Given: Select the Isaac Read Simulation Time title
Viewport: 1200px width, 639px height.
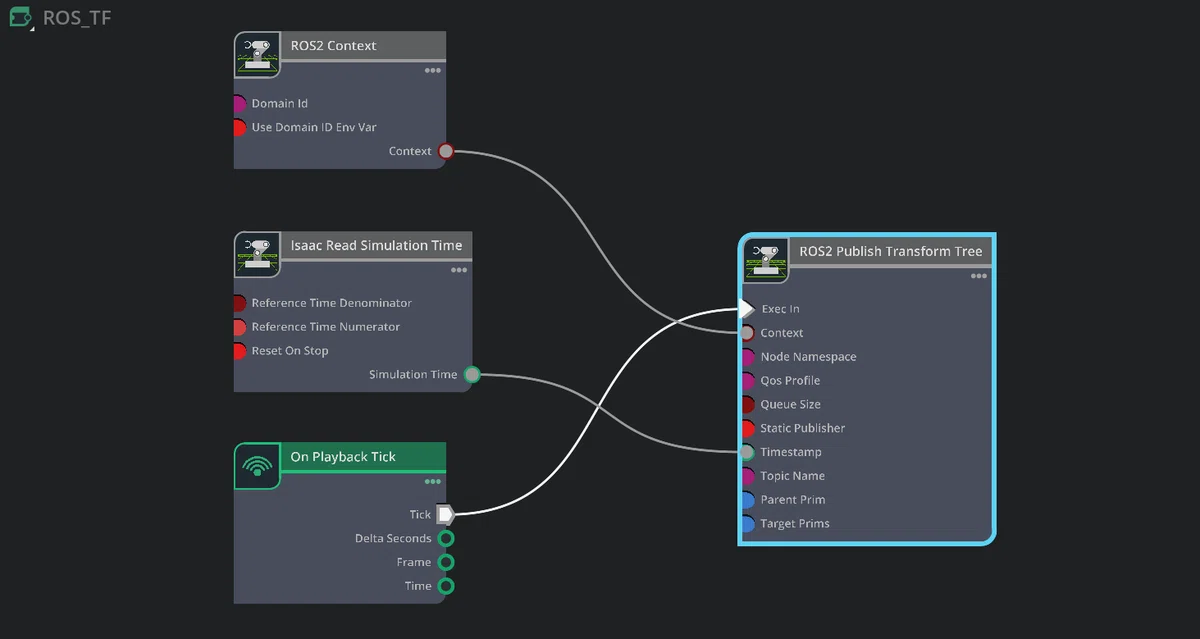Looking at the screenshot, I should (376, 245).
